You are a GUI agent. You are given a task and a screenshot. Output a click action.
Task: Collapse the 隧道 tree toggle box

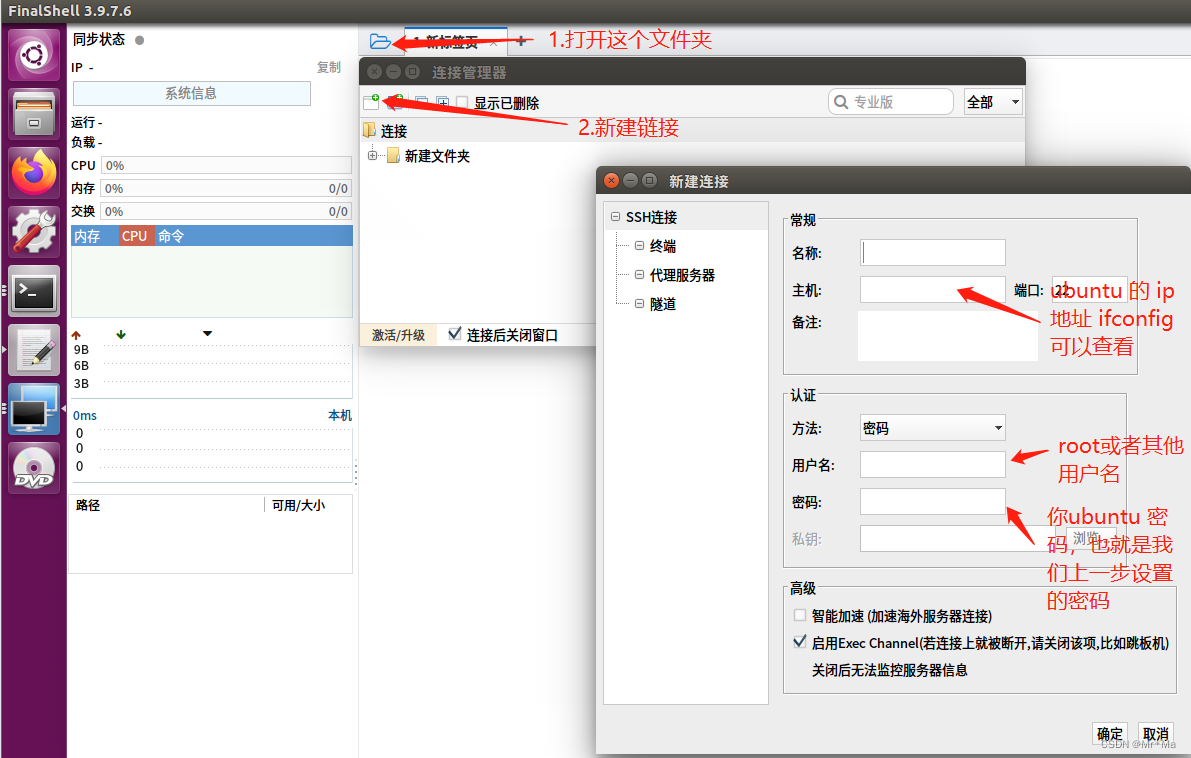[640, 303]
